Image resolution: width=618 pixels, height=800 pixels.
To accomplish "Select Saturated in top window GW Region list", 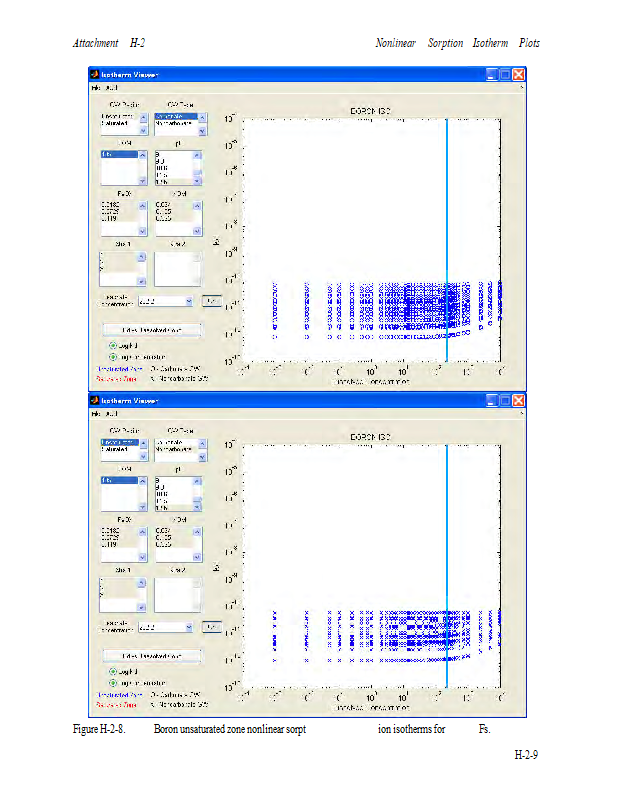I will tap(116, 124).
